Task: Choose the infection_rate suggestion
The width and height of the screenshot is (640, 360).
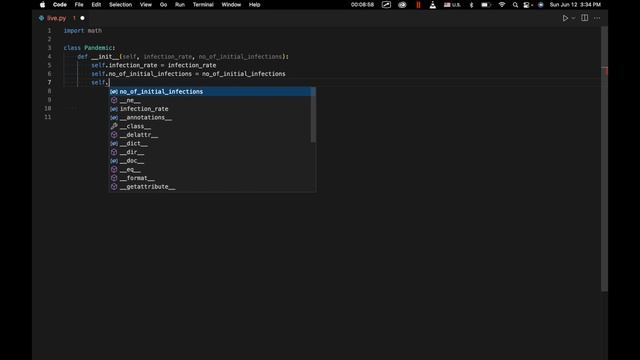Action: point(210,109)
